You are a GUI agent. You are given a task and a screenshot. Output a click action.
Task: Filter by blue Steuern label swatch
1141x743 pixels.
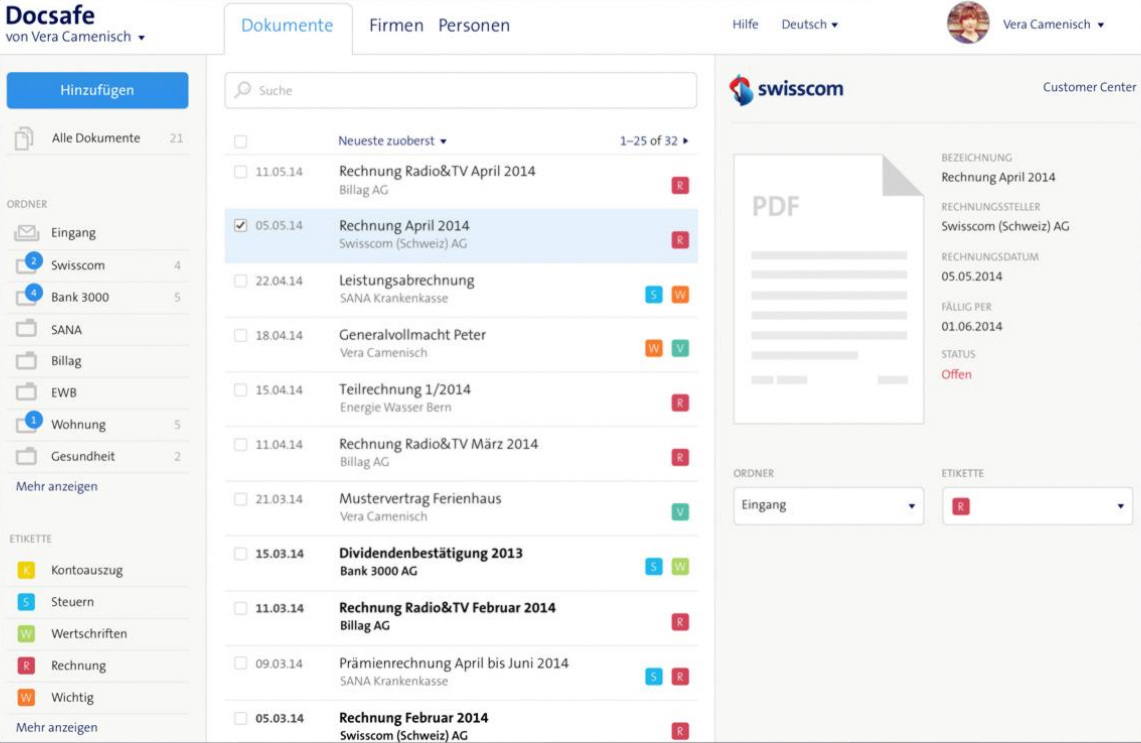coord(26,602)
